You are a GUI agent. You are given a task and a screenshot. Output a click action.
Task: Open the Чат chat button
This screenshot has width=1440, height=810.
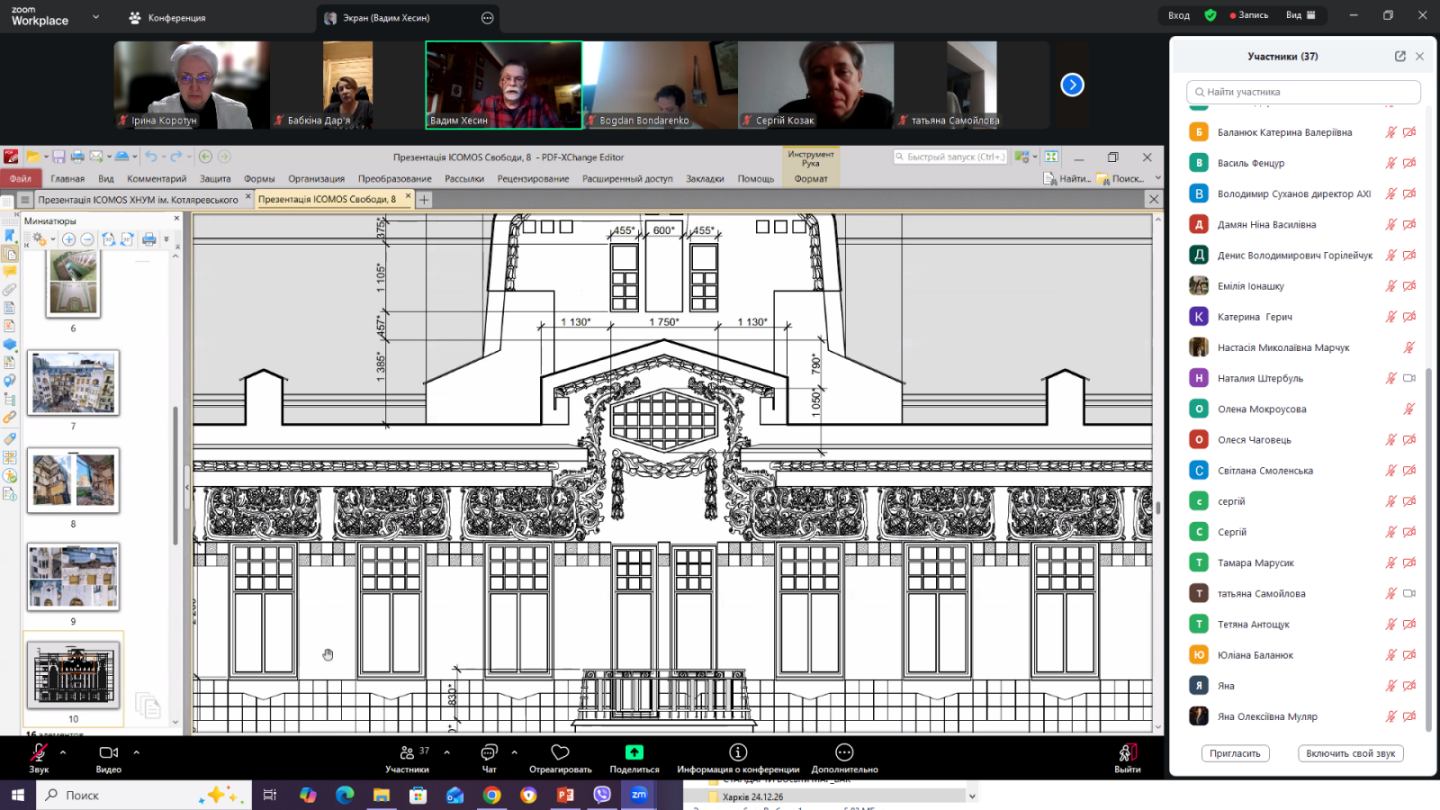pos(489,759)
